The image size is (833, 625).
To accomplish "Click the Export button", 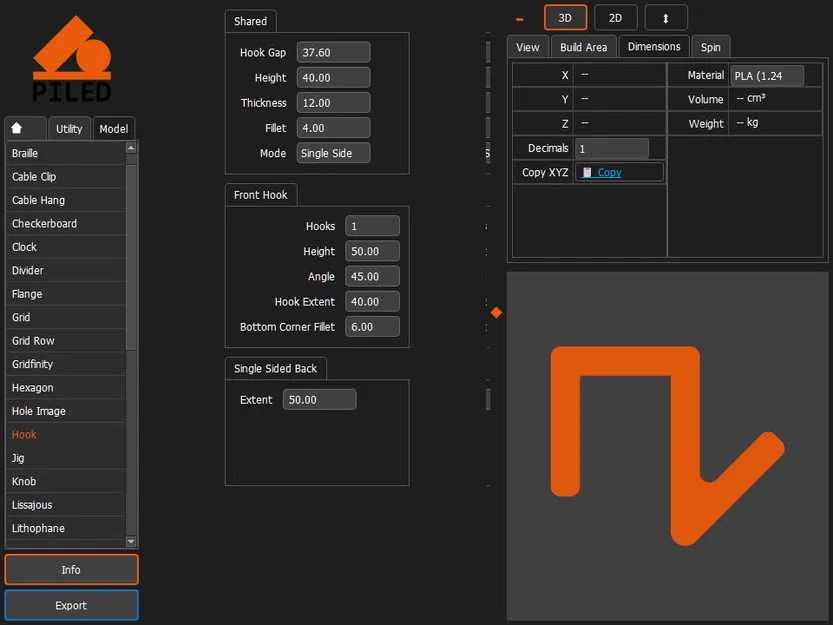I will pyautogui.click(x=71, y=605).
